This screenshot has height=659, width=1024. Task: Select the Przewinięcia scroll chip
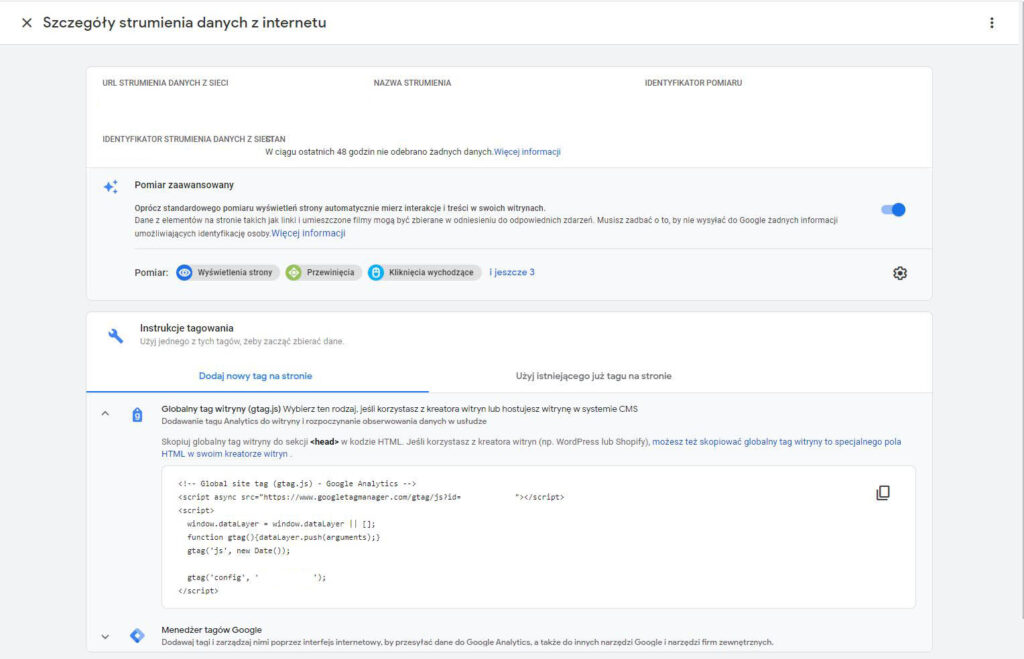(x=323, y=272)
